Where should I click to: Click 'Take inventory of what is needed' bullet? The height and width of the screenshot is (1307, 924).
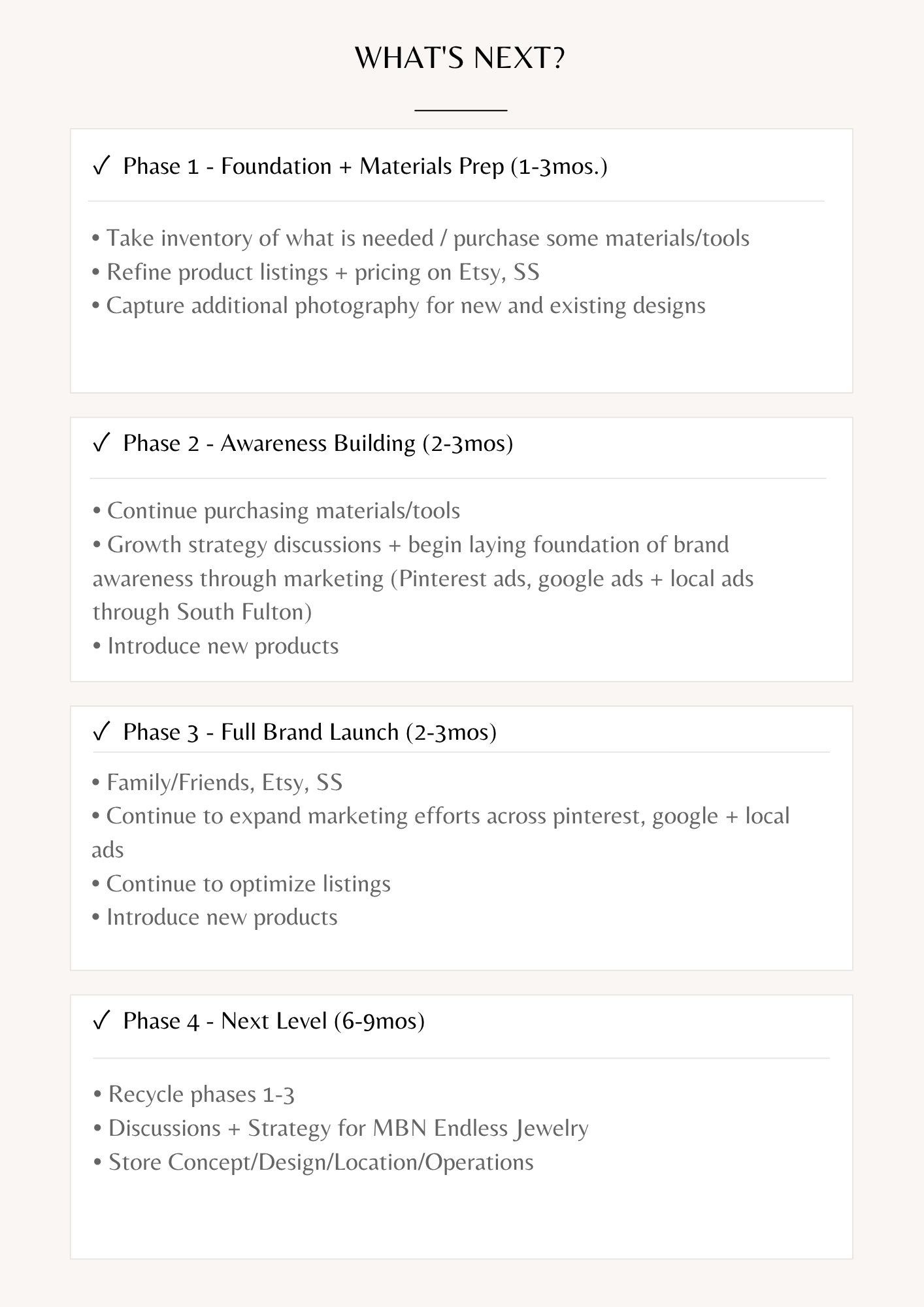(421, 239)
